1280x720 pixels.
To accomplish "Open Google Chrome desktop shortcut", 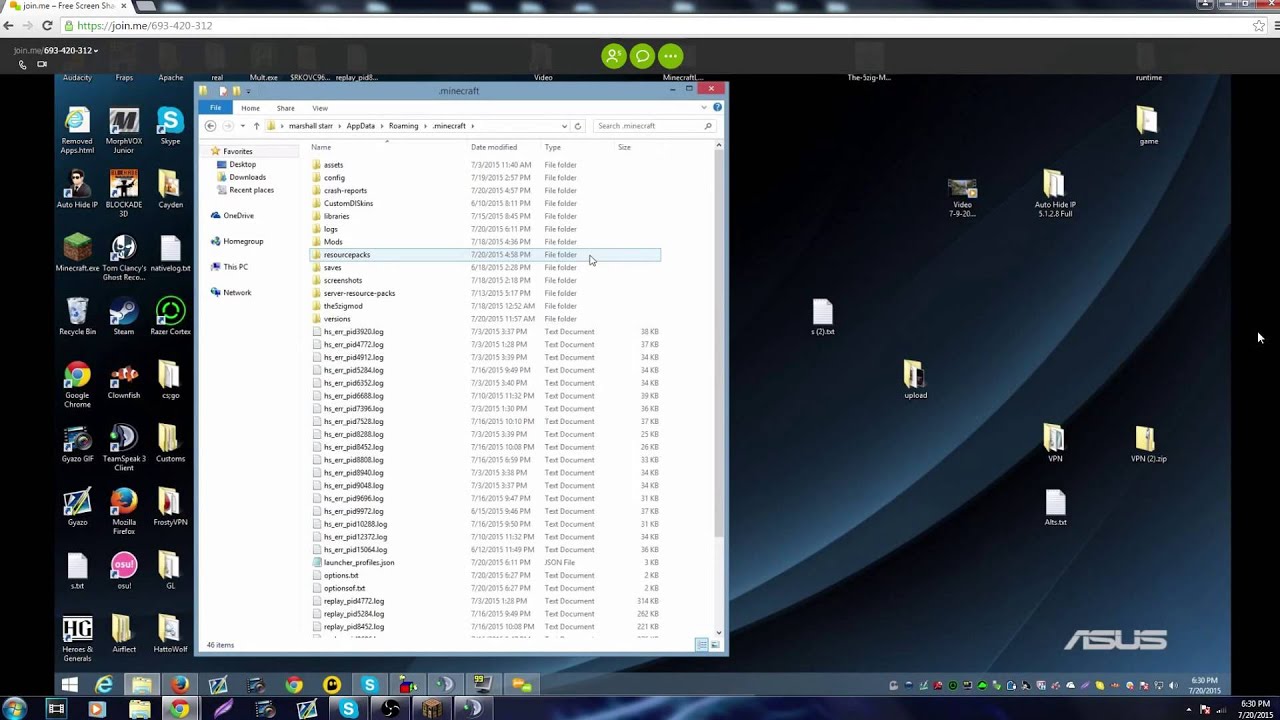I will pos(77,384).
